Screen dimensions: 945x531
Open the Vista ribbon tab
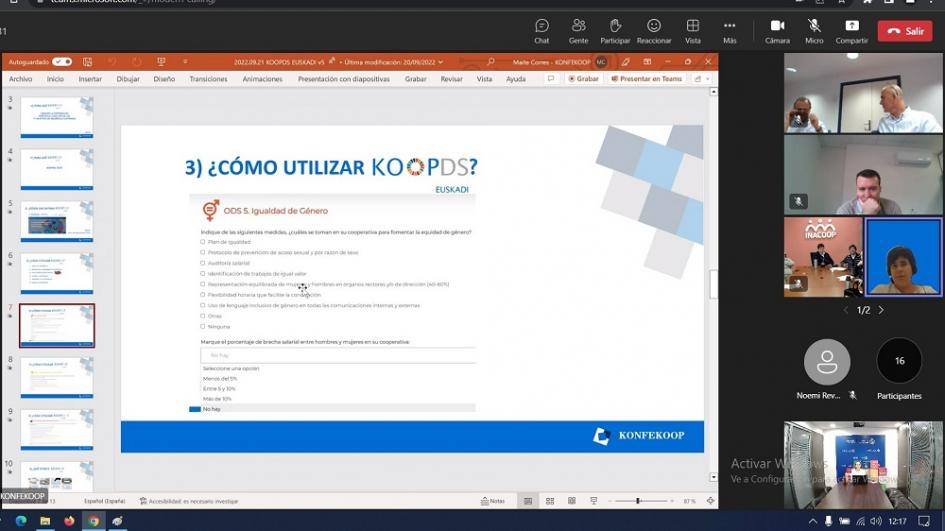[484, 79]
